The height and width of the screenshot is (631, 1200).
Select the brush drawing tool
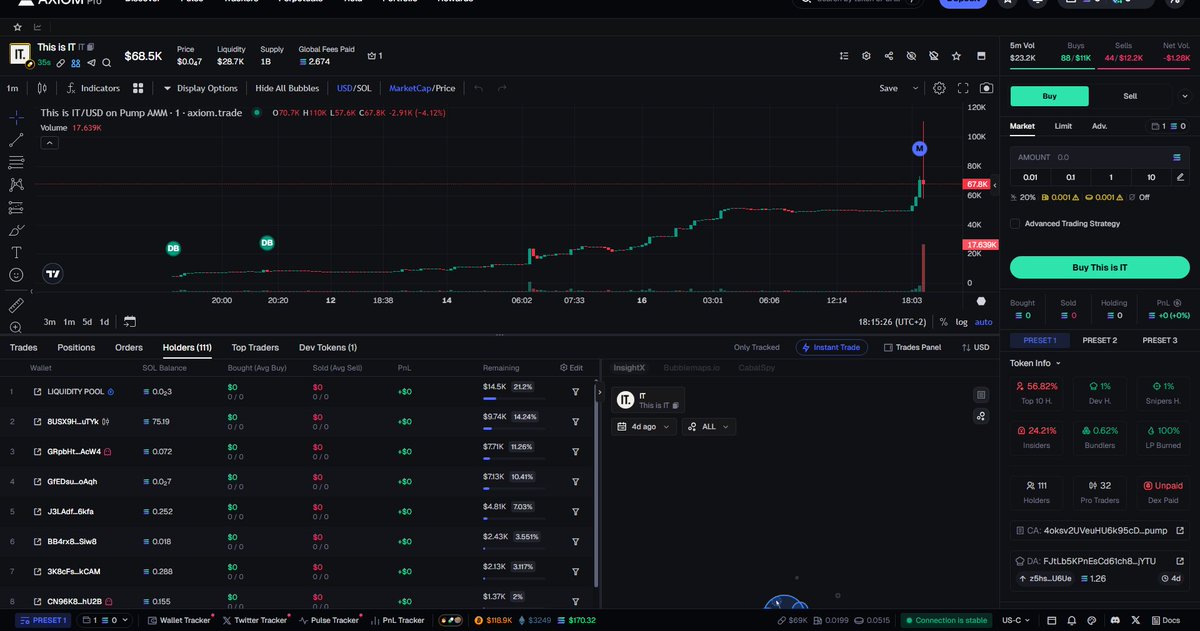pyautogui.click(x=16, y=229)
